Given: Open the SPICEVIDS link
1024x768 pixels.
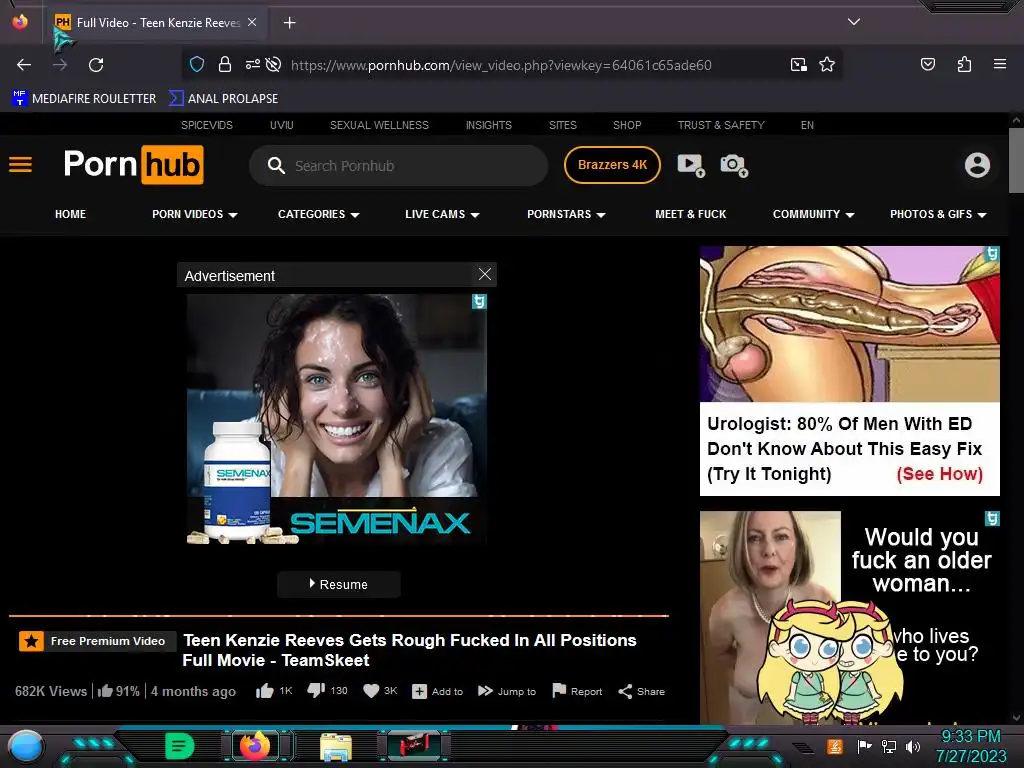Looking at the screenshot, I should point(207,125).
